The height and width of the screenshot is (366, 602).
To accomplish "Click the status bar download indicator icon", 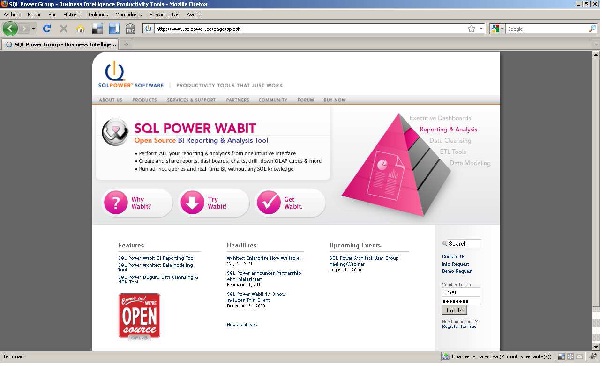I will [x=445, y=357].
